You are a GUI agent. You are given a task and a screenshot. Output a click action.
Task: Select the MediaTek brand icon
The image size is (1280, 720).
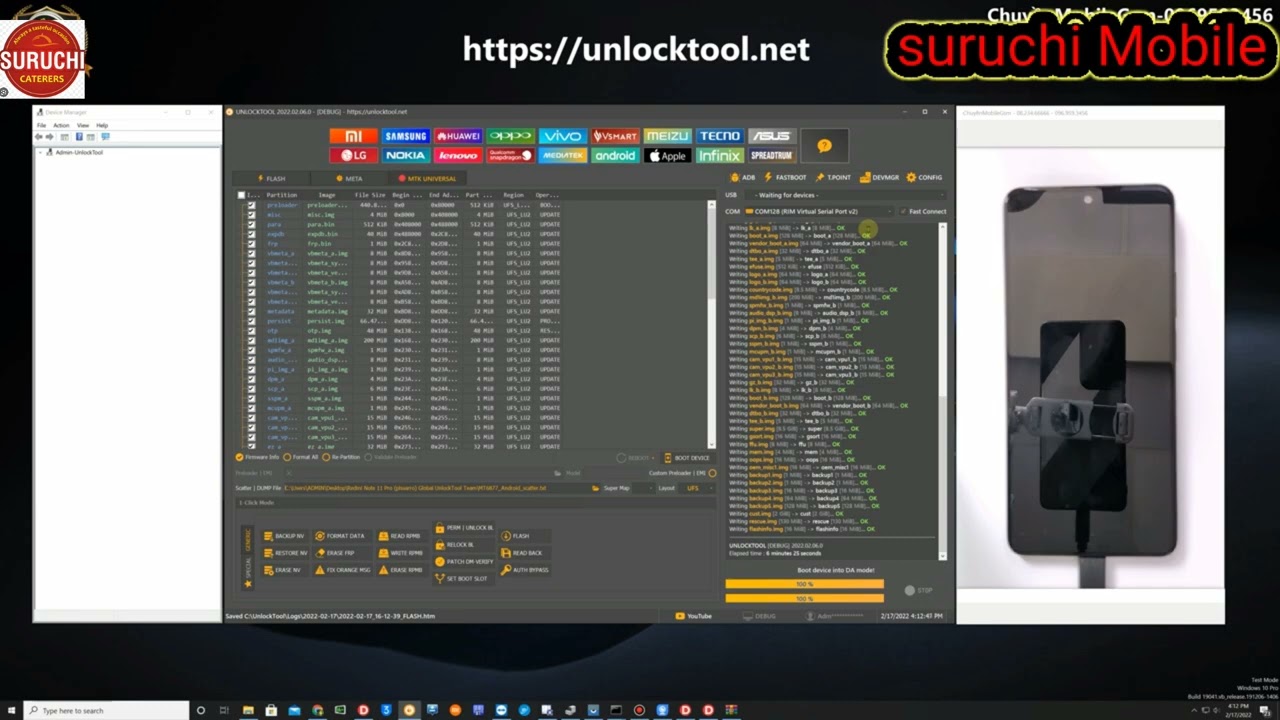click(562, 155)
